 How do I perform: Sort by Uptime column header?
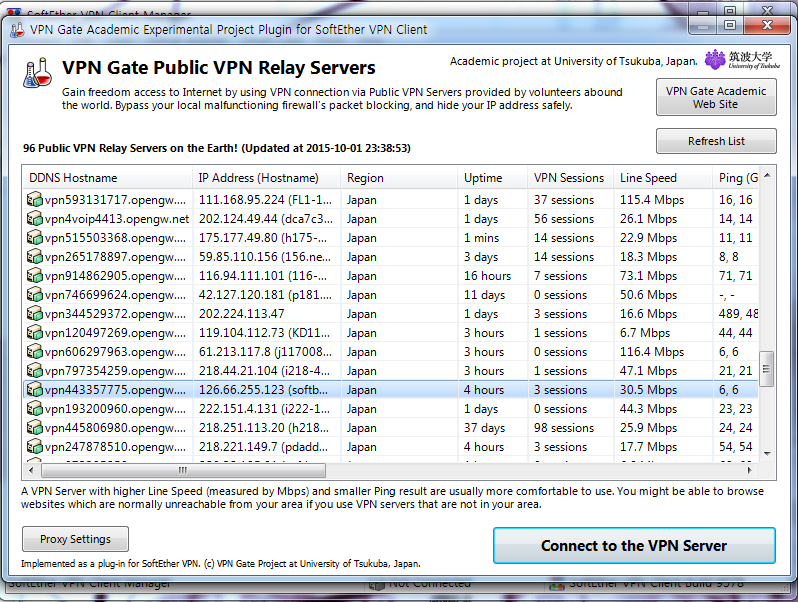(493, 178)
